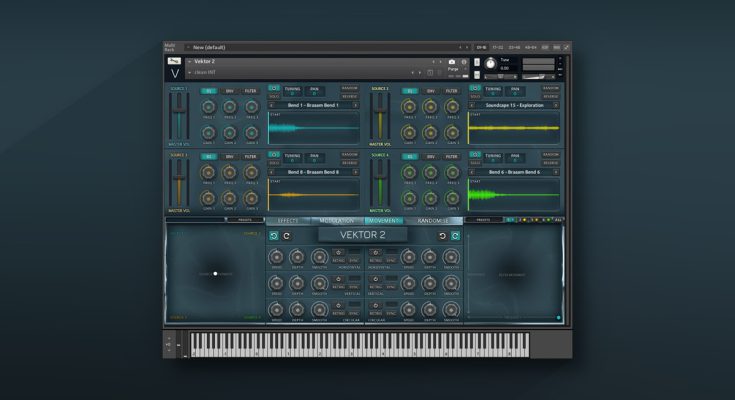735x400 pixels.
Task: Select next sample after Soundscape 15 - Exploration
Action: click(556, 106)
